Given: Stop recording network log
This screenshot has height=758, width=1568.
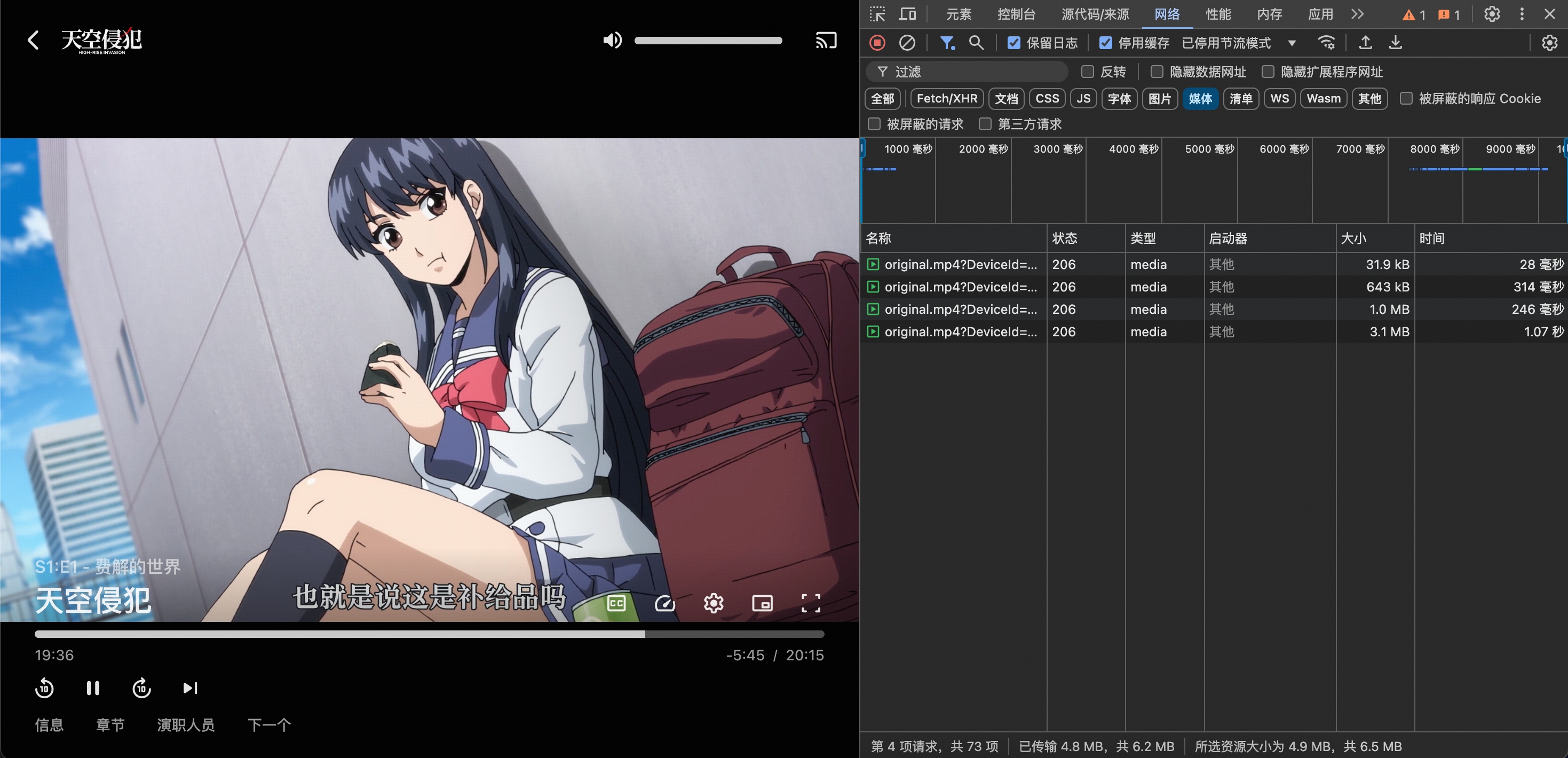Looking at the screenshot, I should pyautogui.click(x=877, y=43).
